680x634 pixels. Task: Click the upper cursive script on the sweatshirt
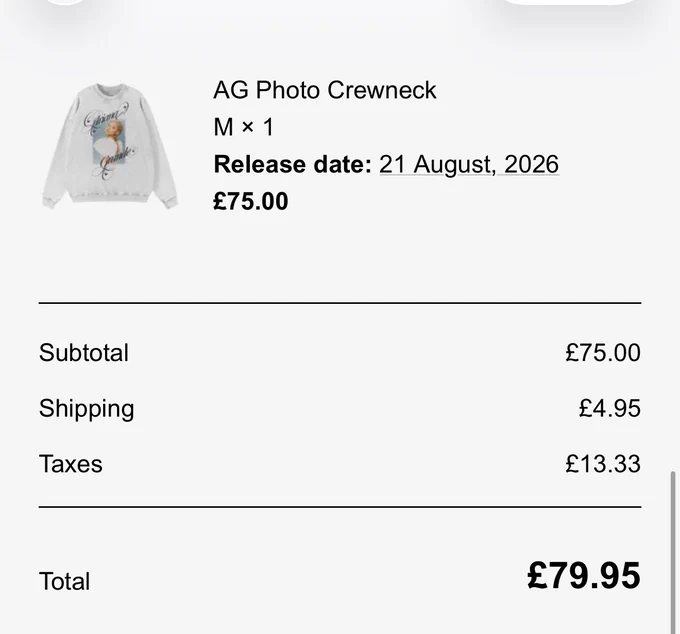click(x=106, y=116)
